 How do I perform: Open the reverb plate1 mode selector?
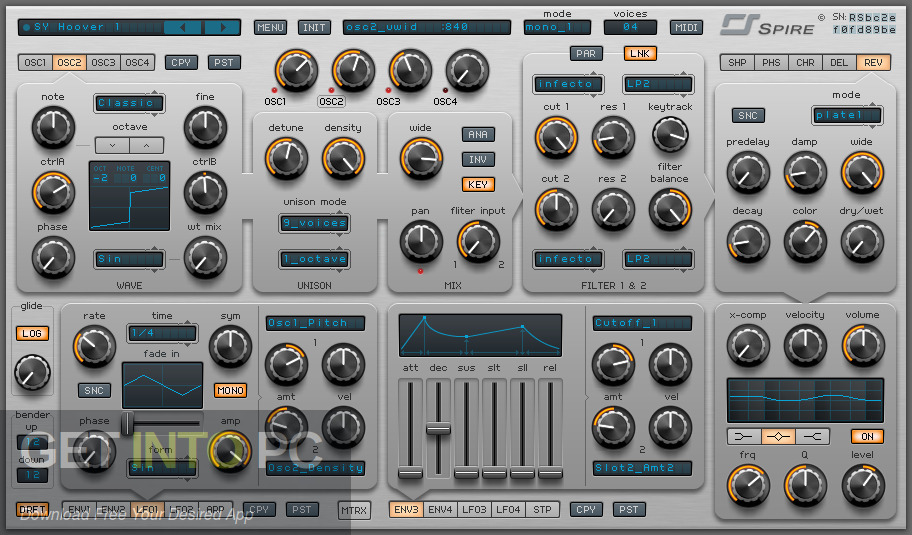click(x=847, y=115)
